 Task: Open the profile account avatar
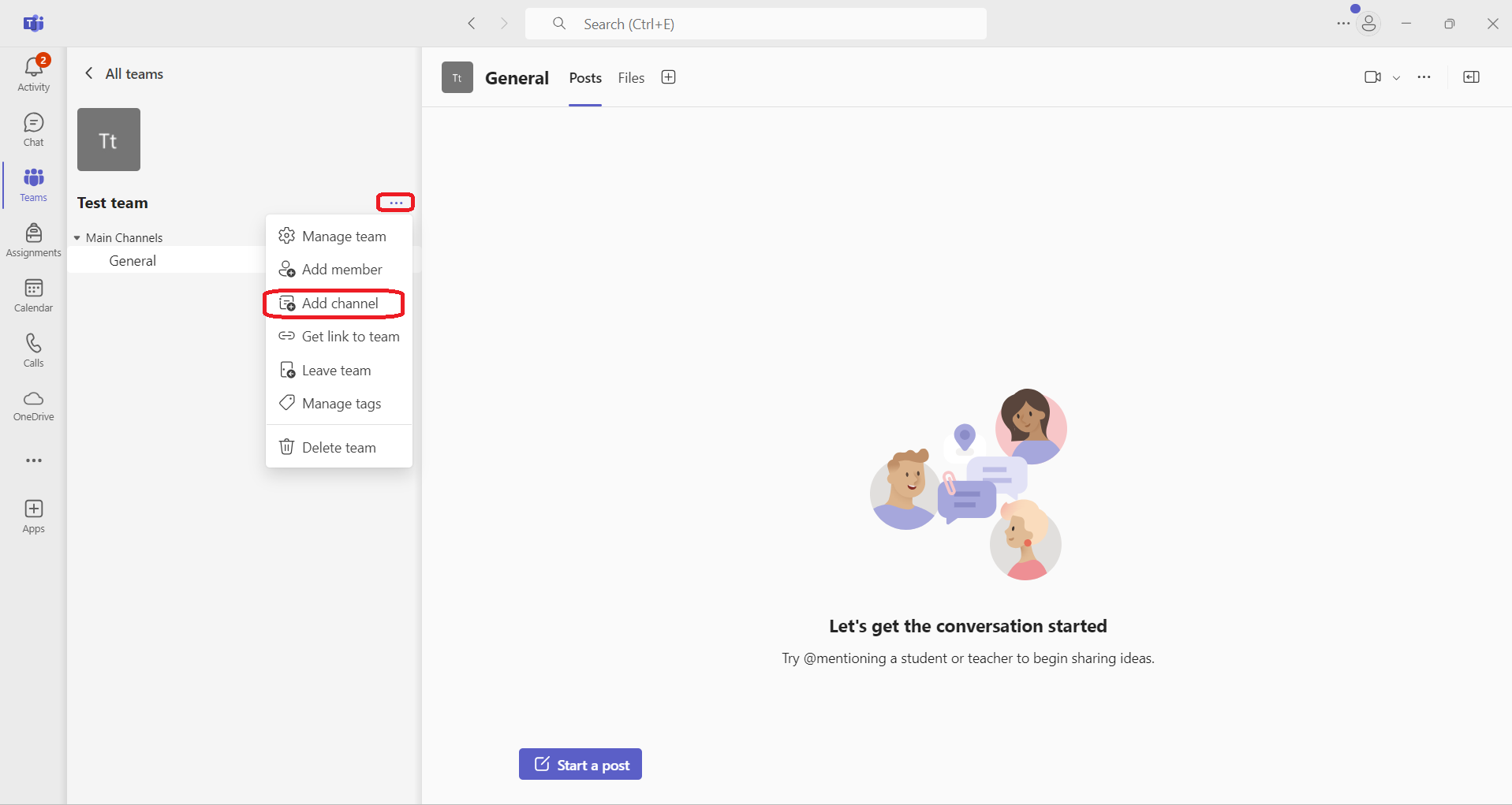coord(1368,24)
